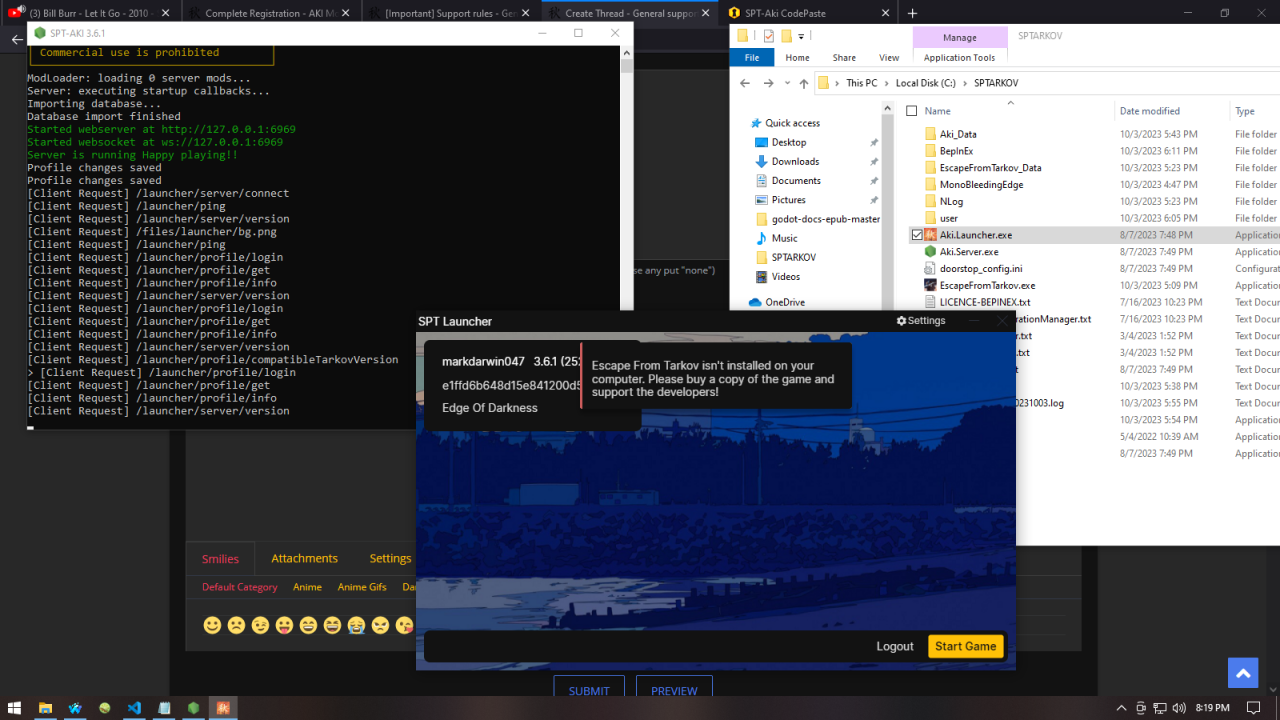1280x720 pixels.
Task: Open the BepInEx folder
Action: pyautogui.click(x=956, y=151)
